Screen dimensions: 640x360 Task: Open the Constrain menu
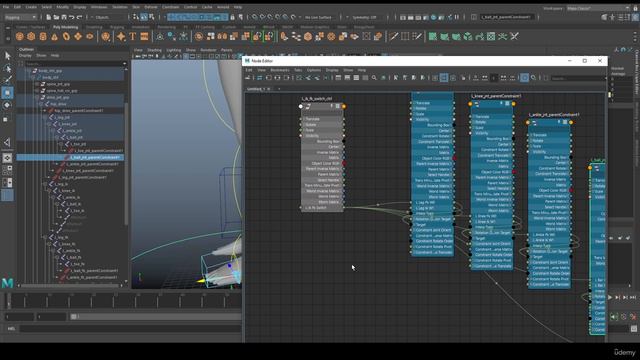click(170, 7)
